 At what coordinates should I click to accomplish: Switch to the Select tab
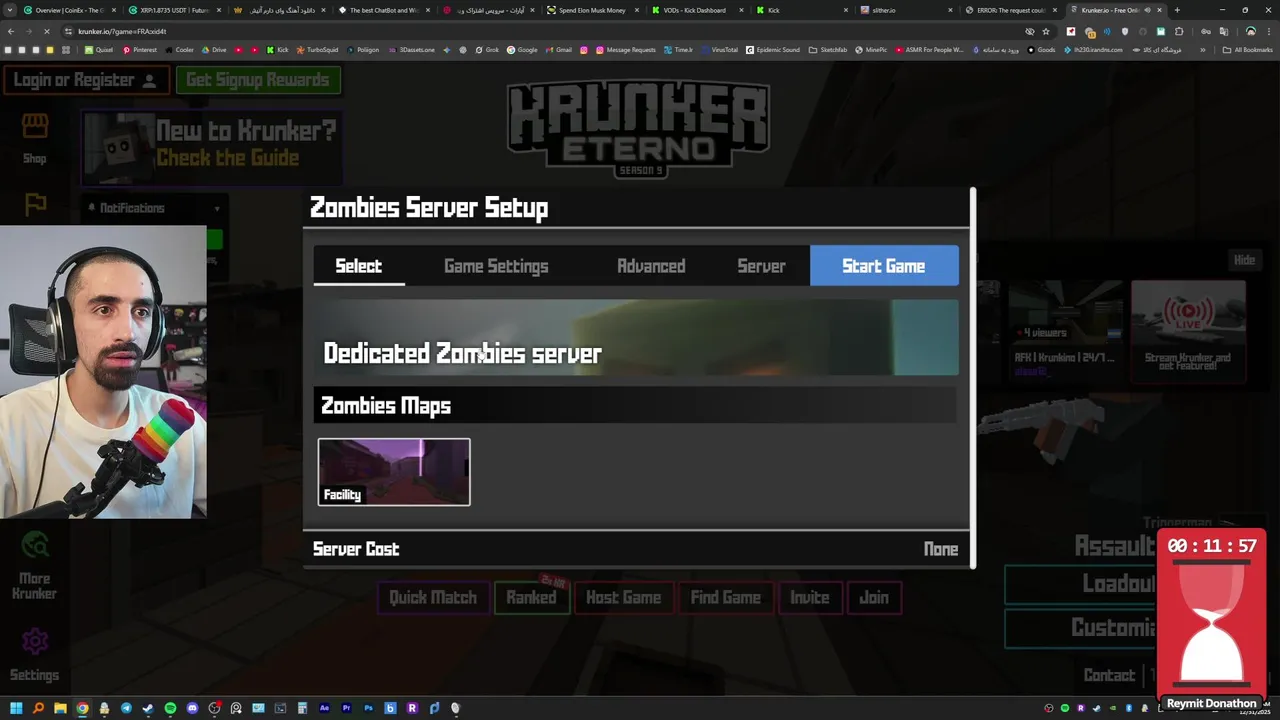click(359, 266)
